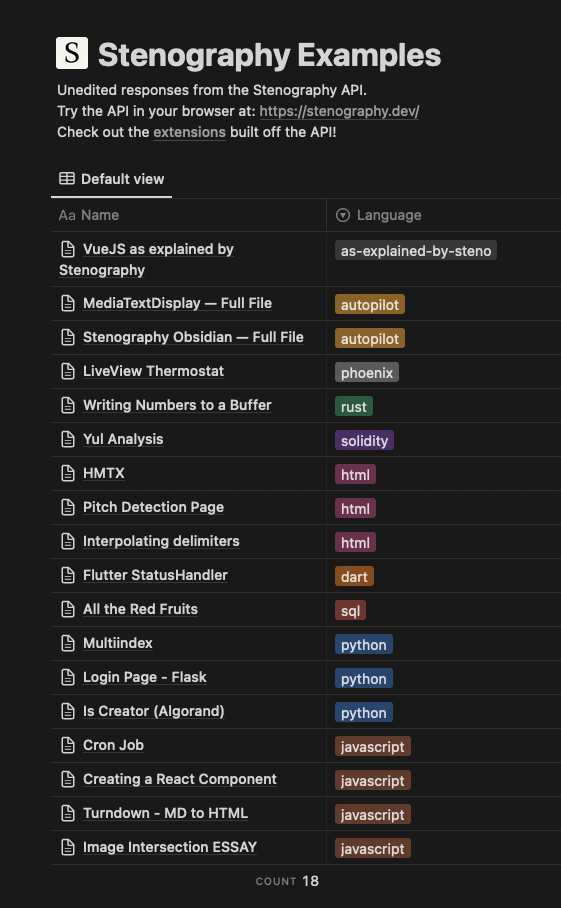This screenshot has width=561, height=908.
Task: Click page icon beside Is Creator (Algorand)
Action: [x=68, y=711]
